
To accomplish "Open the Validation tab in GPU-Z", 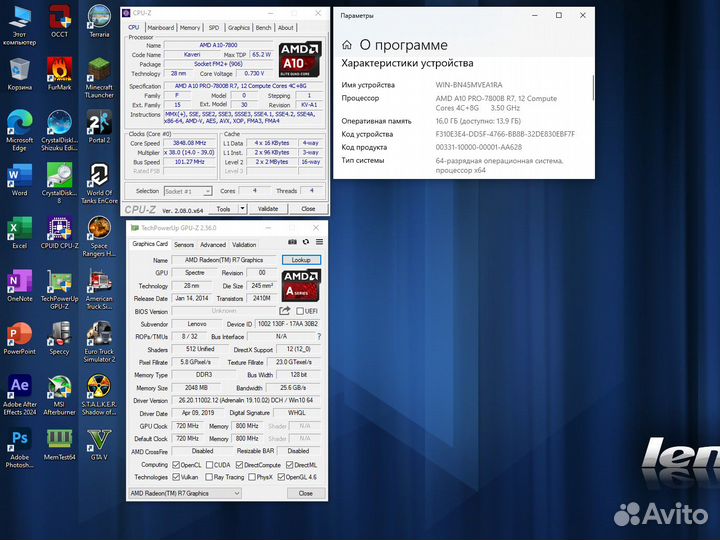I will point(244,245).
